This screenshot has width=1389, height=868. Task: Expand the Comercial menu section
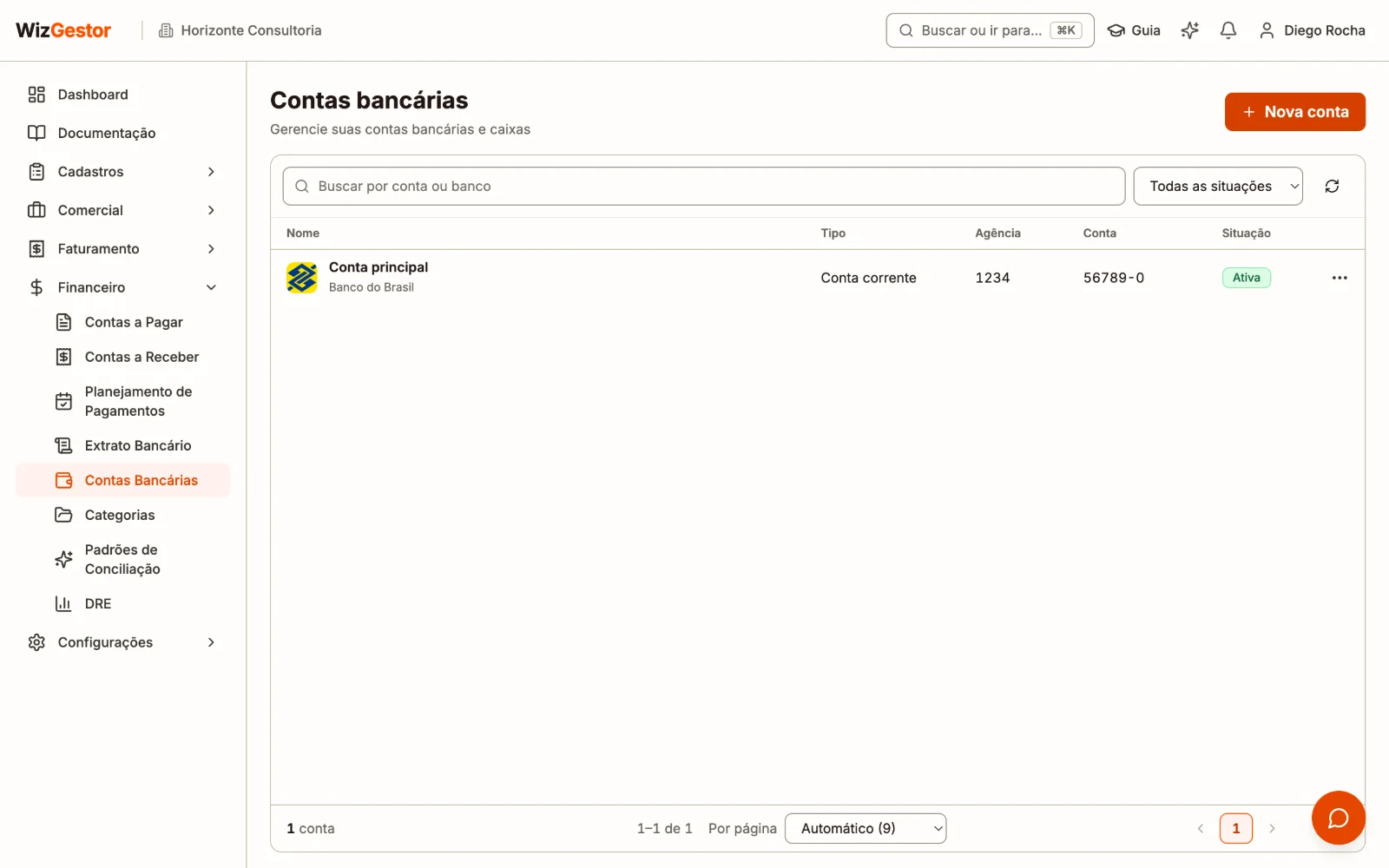(x=122, y=210)
